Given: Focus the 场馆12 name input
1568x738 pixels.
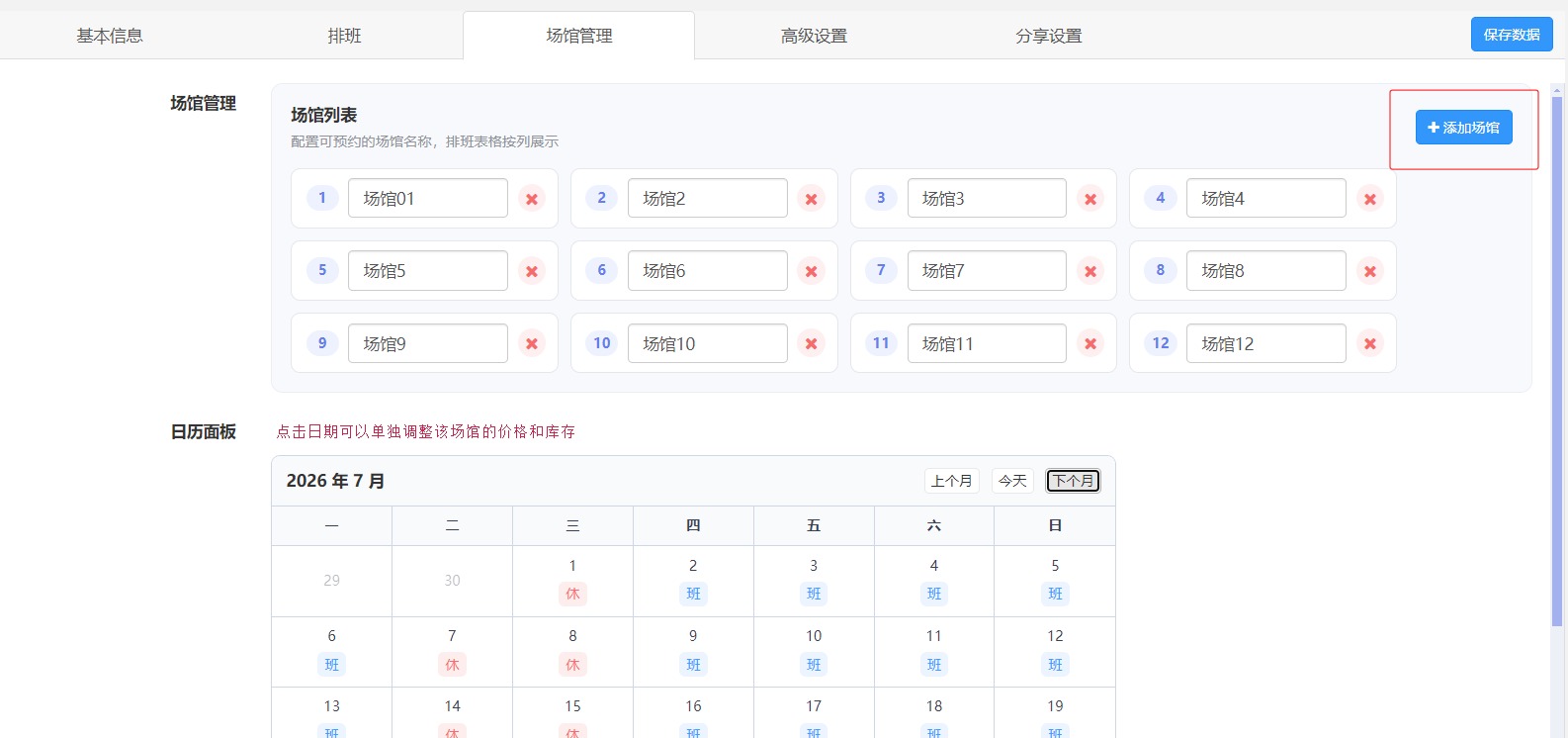Looking at the screenshot, I should (x=1266, y=343).
